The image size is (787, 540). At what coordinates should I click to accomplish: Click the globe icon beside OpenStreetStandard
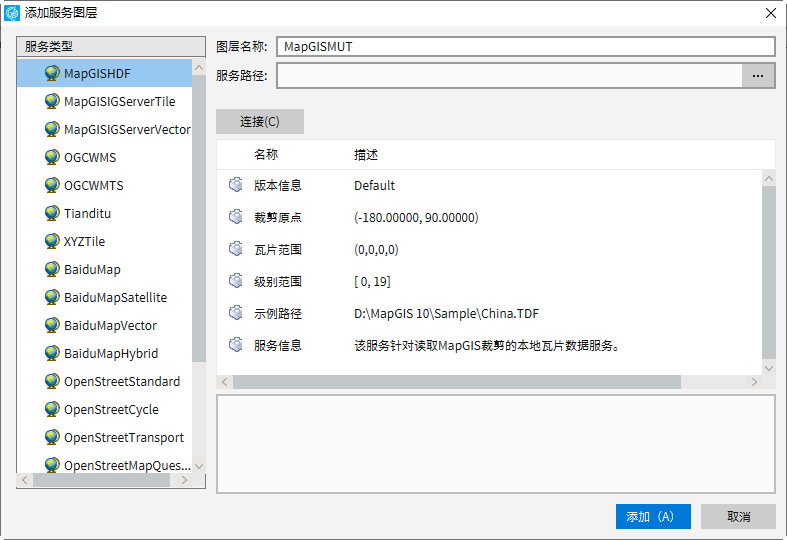tap(52, 381)
